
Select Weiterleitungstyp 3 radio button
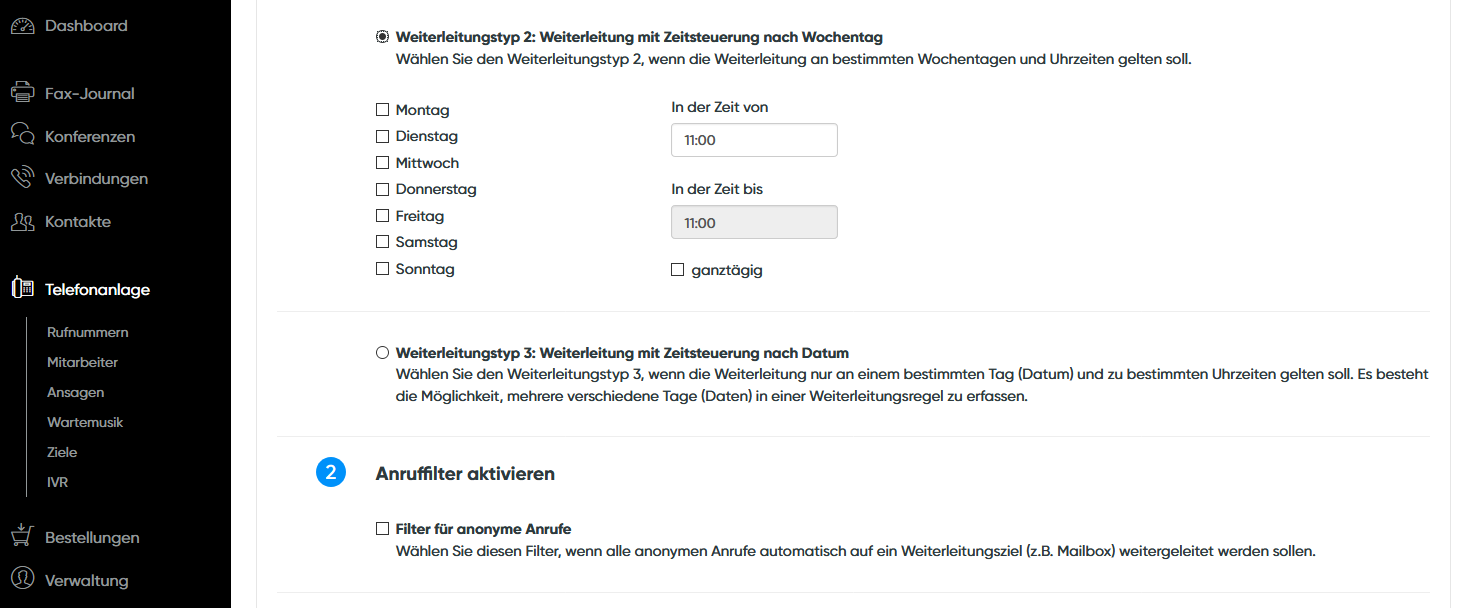[382, 353]
